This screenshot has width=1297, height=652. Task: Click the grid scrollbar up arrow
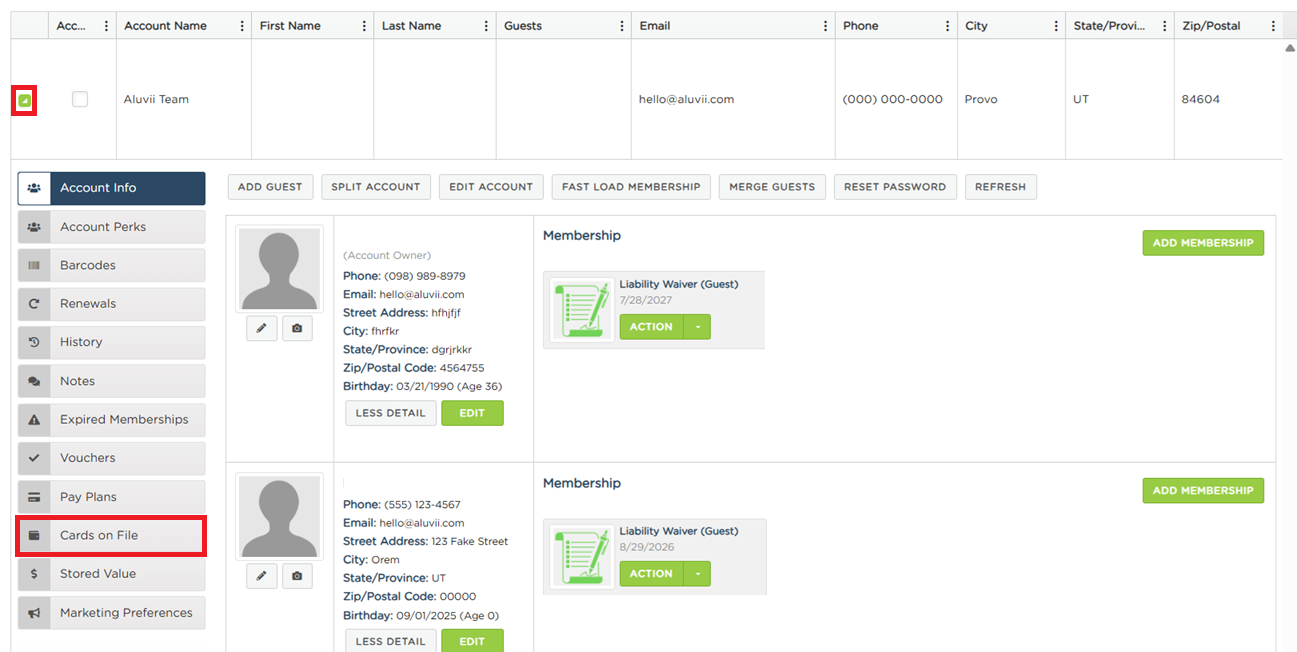1289,48
